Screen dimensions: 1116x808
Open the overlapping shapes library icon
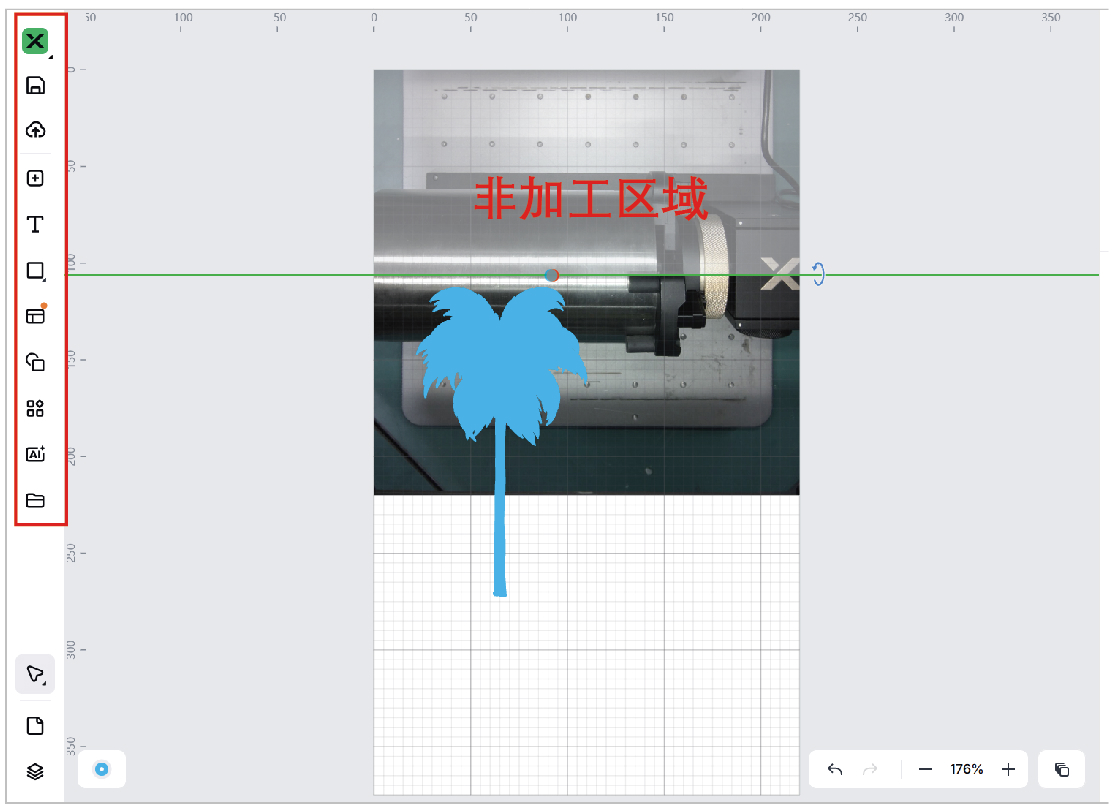35,362
